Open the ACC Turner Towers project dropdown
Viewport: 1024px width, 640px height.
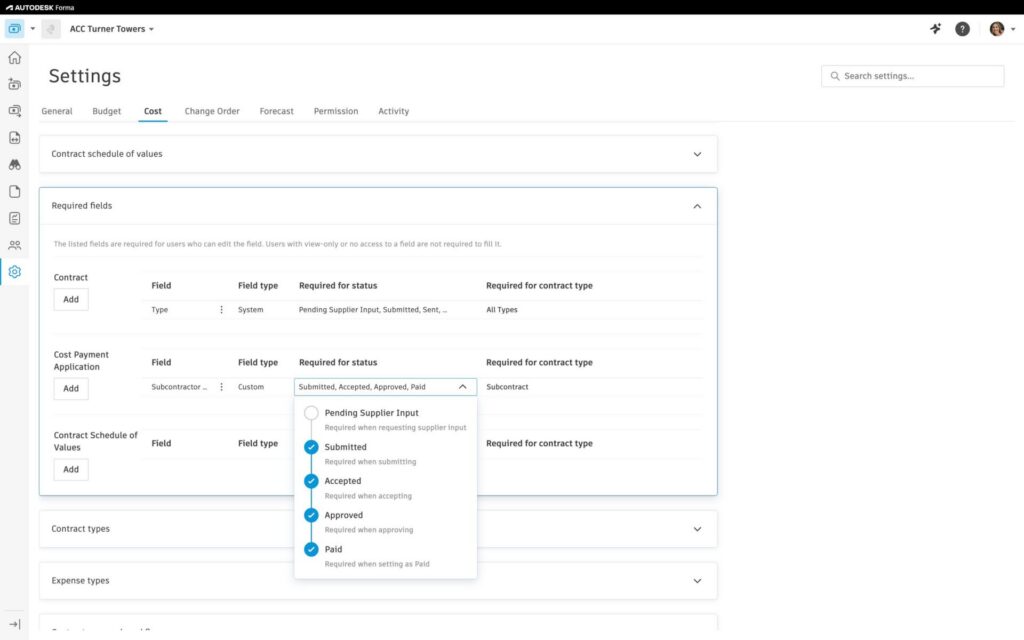pyautogui.click(x=112, y=29)
